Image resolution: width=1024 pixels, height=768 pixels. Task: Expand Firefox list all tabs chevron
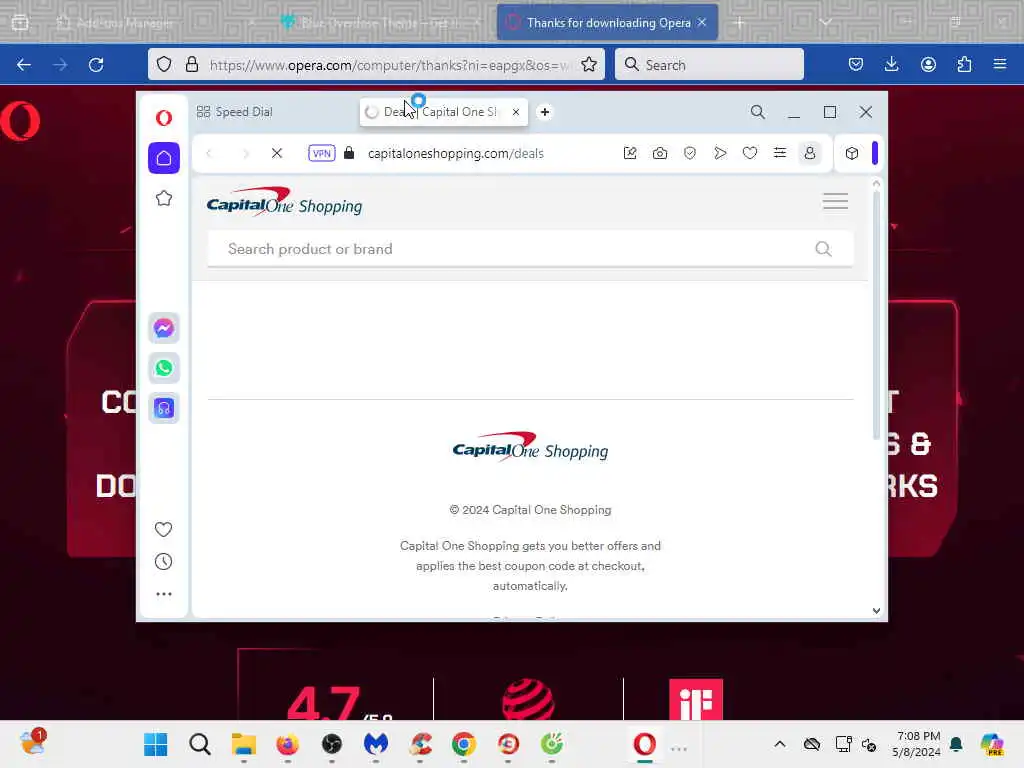(825, 22)
